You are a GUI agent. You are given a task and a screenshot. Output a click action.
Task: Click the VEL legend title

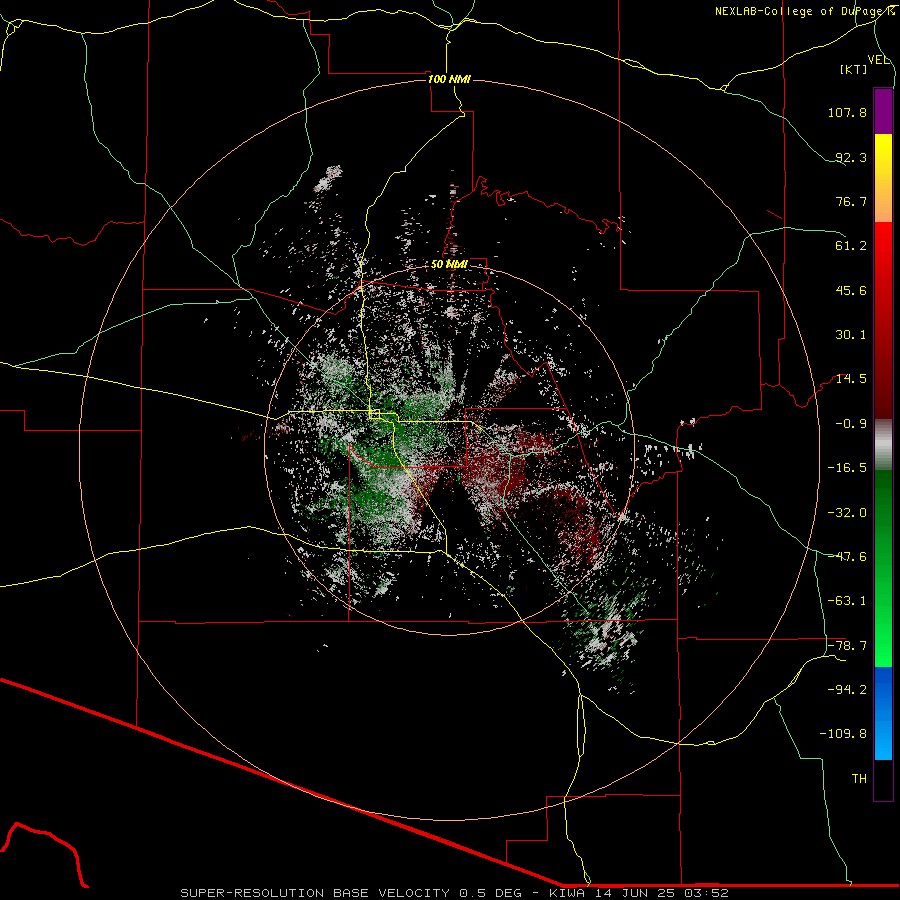[x=878, y=60]
